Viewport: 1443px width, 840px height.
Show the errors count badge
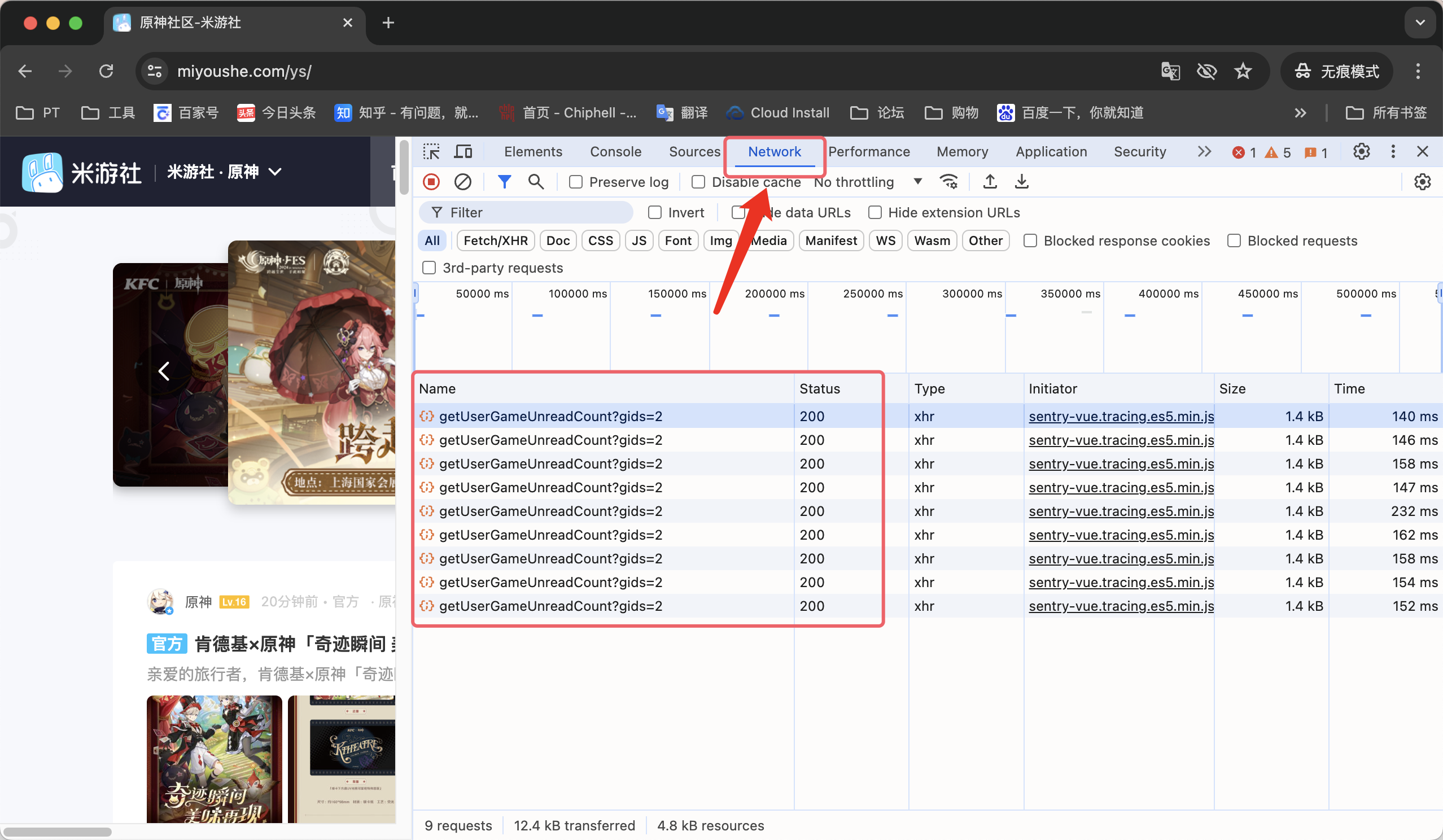1244,152
